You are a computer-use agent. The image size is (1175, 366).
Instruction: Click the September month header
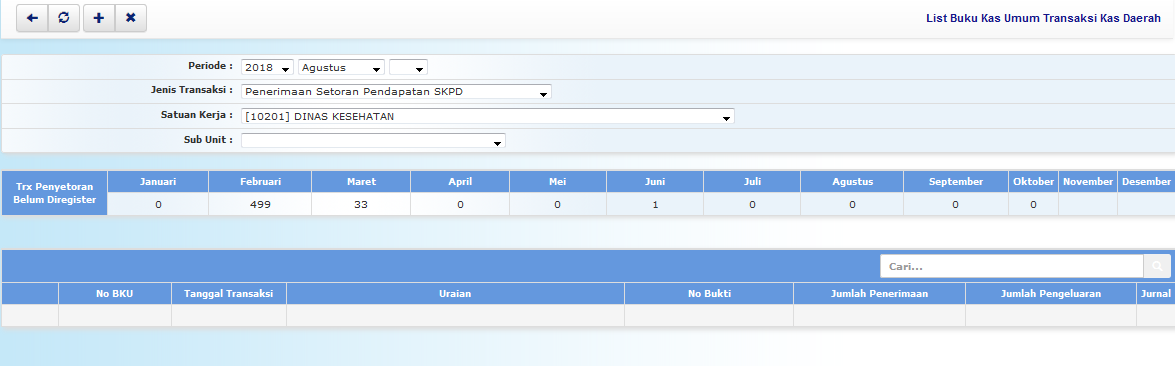coord(955,182)
